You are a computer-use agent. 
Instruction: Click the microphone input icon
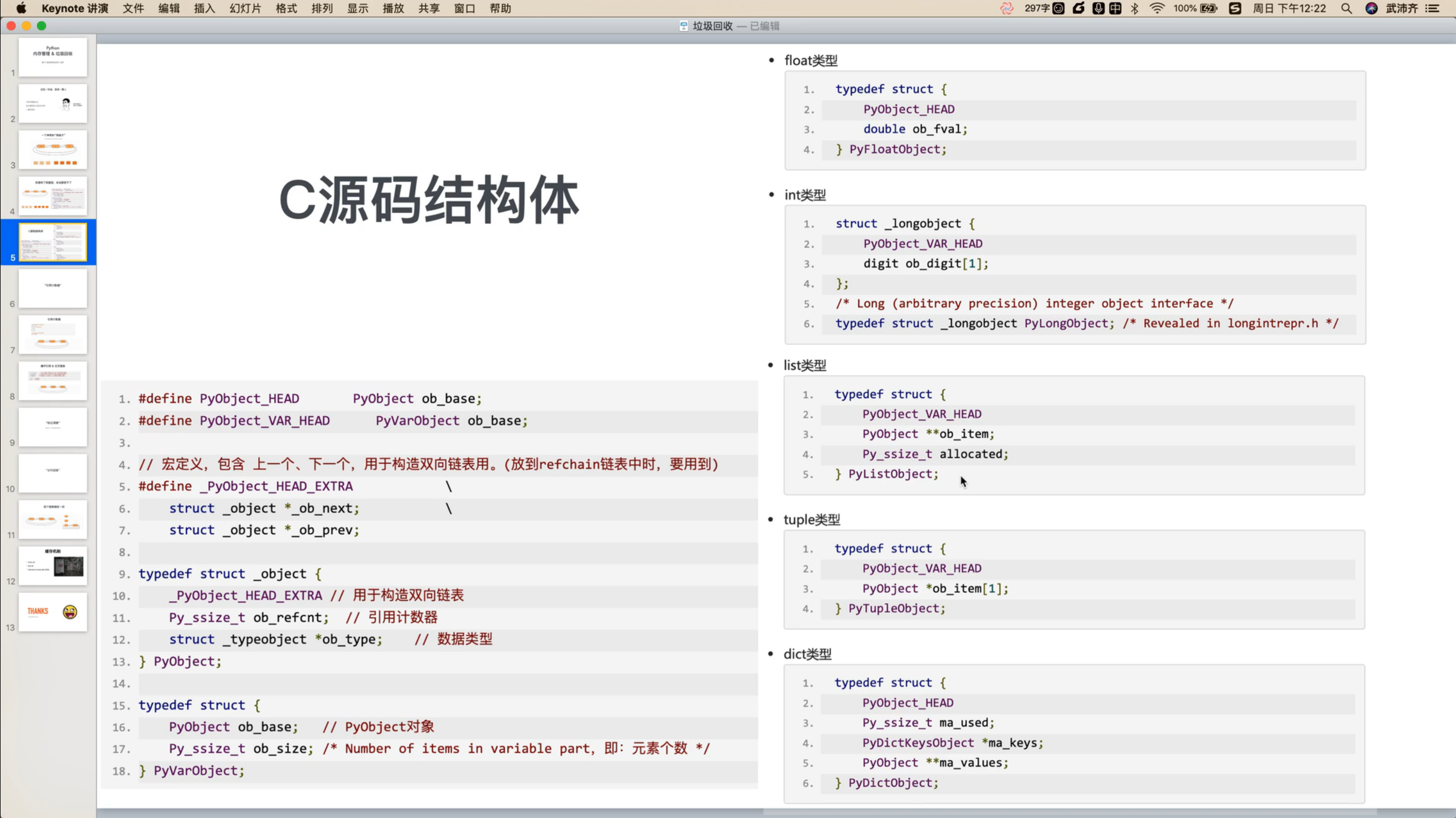click(1098, 8)
